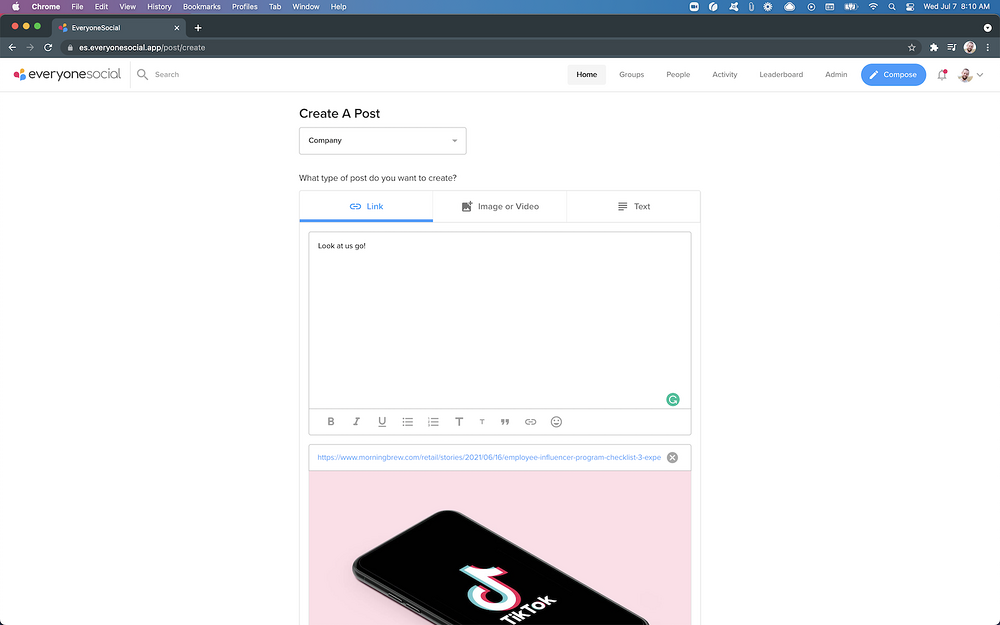The height and width of the screenshot is (625, 1000).
Task: Open the Chrome media control icon
Action: coord(952,47)
